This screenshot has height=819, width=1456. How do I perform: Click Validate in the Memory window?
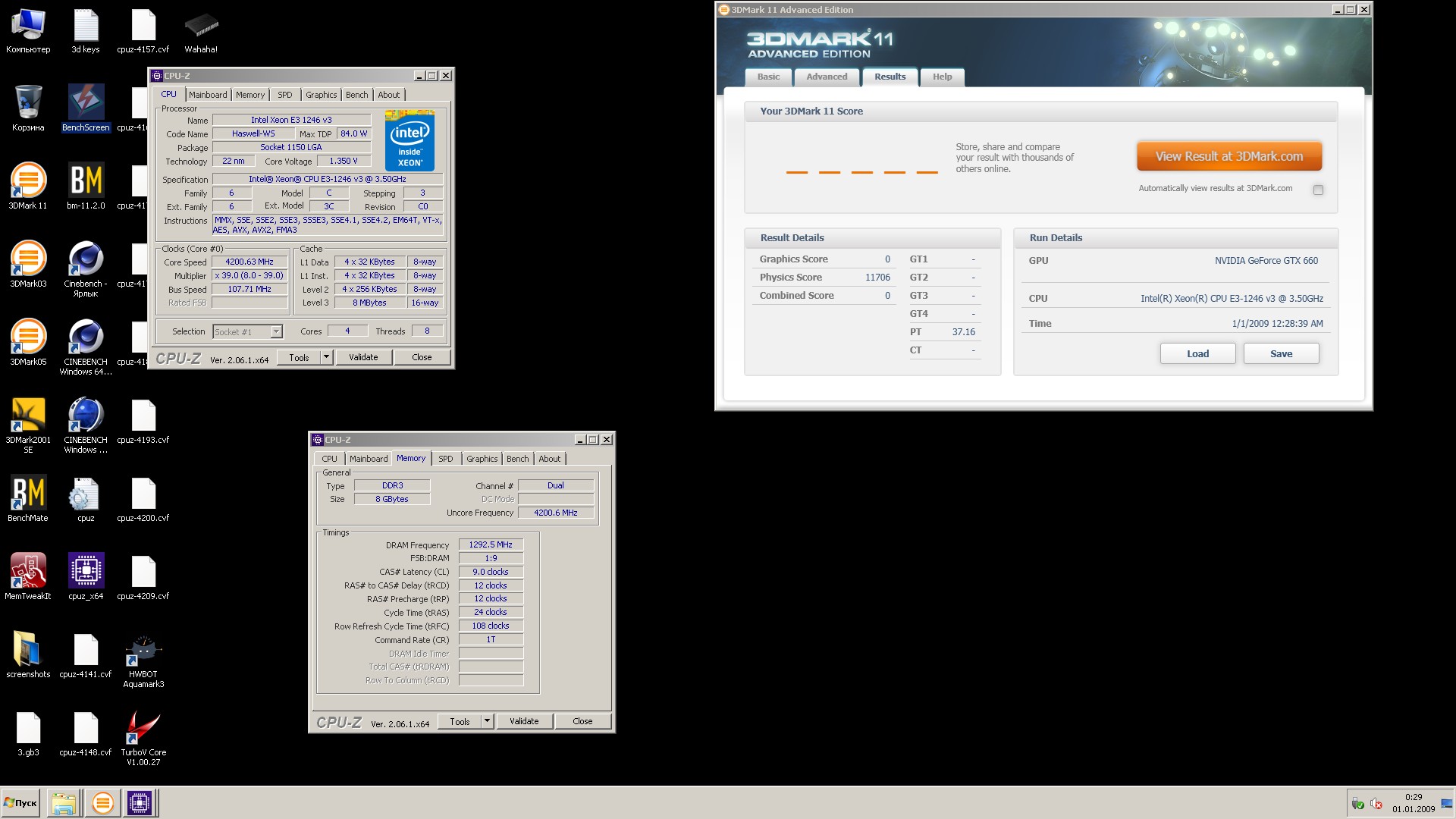pyautogui.click(x=524, y=721)
